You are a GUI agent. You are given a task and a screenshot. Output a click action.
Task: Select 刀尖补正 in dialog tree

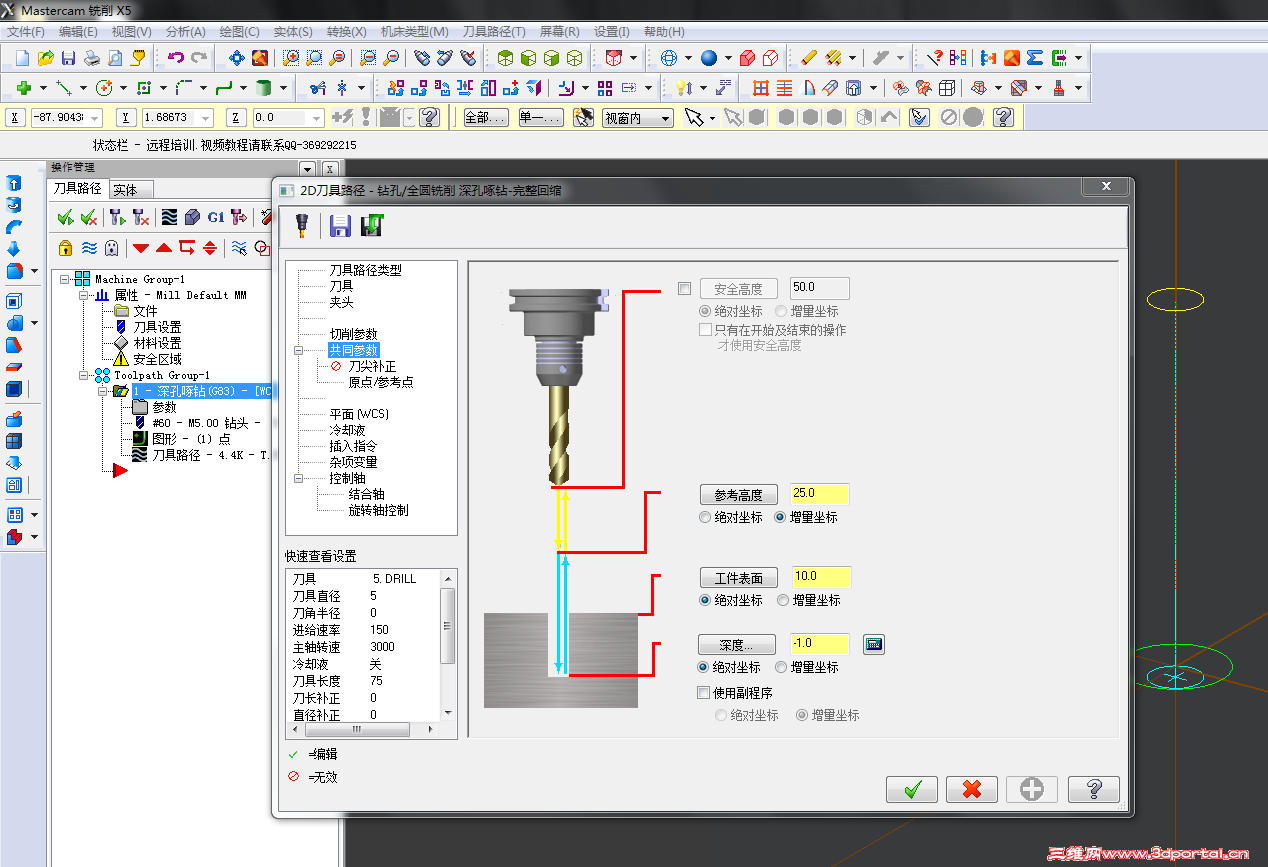tap(372, 366)
